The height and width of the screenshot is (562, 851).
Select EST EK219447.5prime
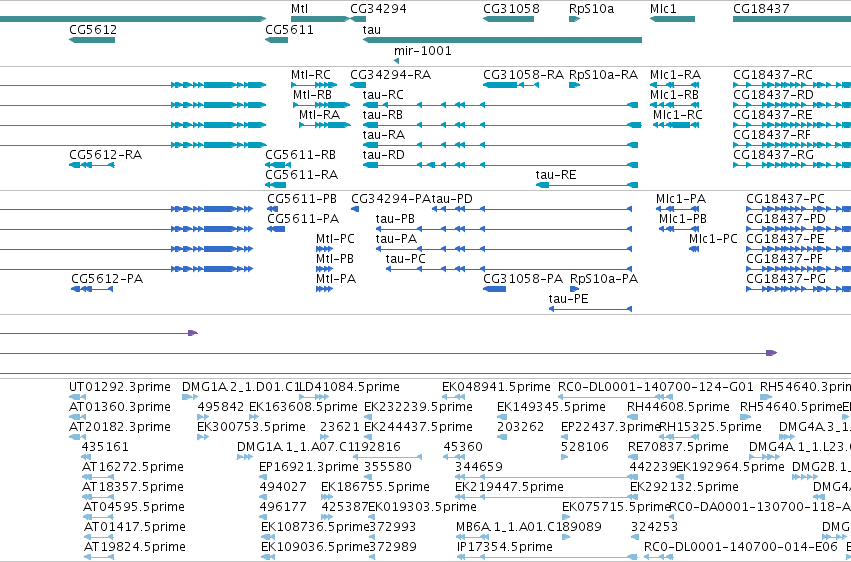[509, 487]
